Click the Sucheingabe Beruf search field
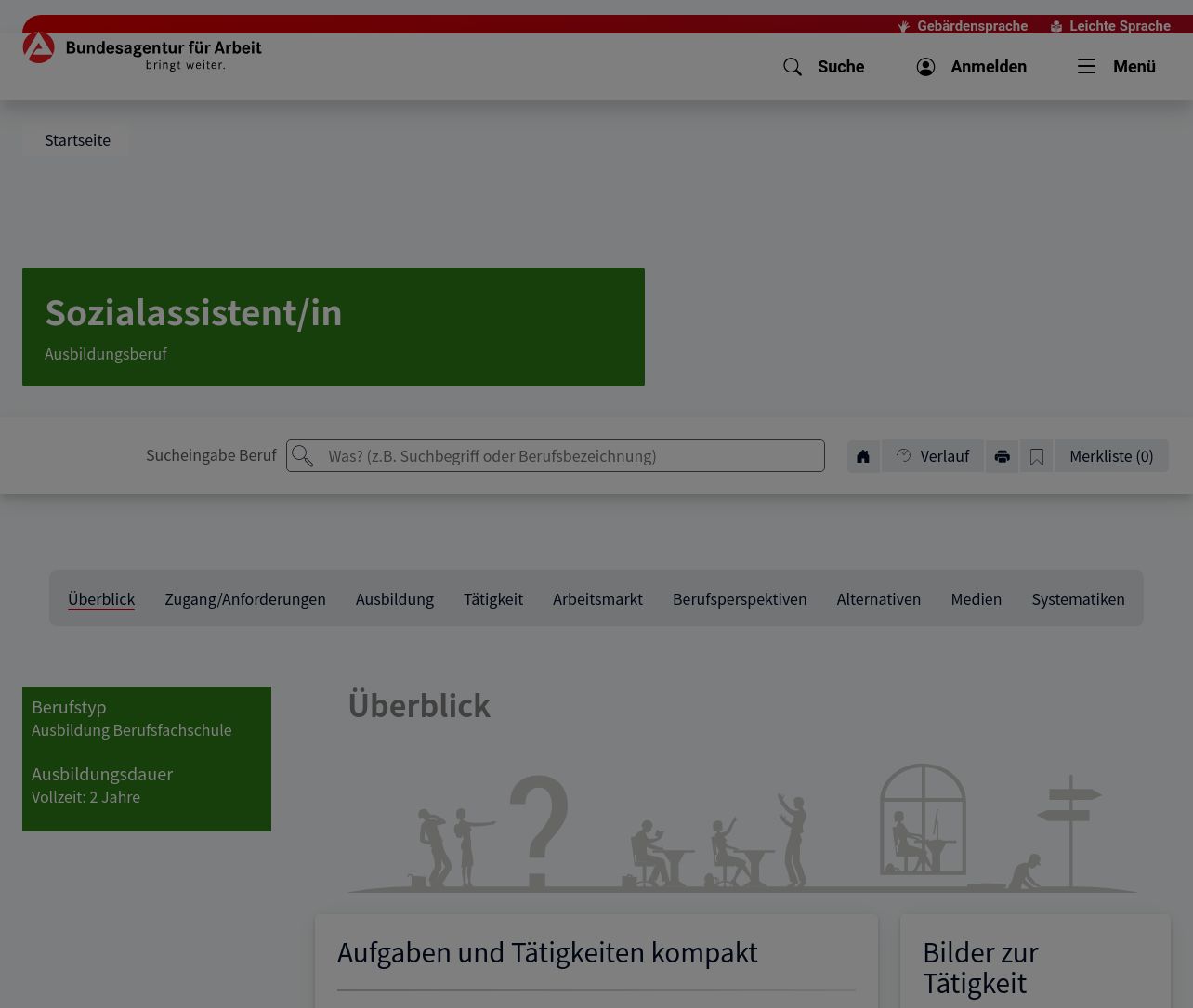1193x1008 pixels. coord(556,456)
